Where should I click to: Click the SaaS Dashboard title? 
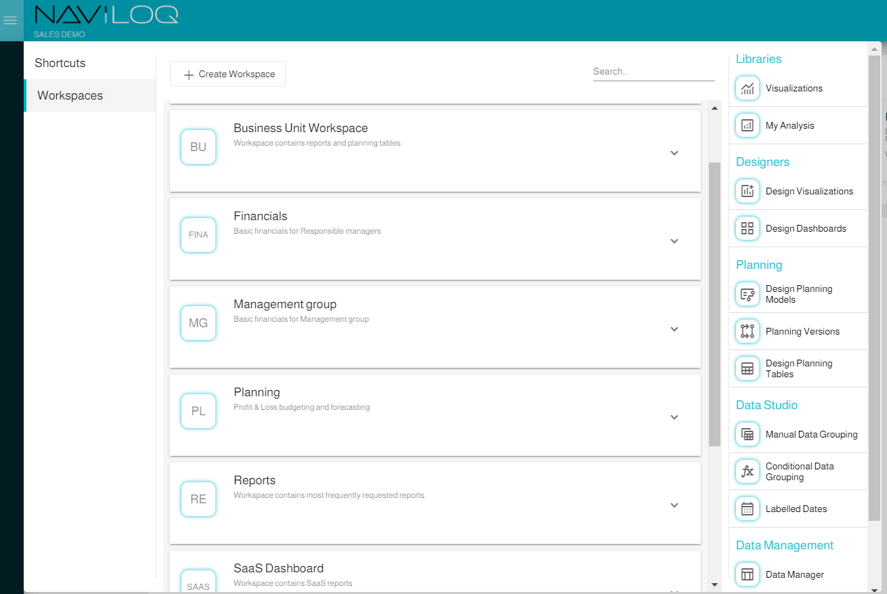tap(278, 569)
